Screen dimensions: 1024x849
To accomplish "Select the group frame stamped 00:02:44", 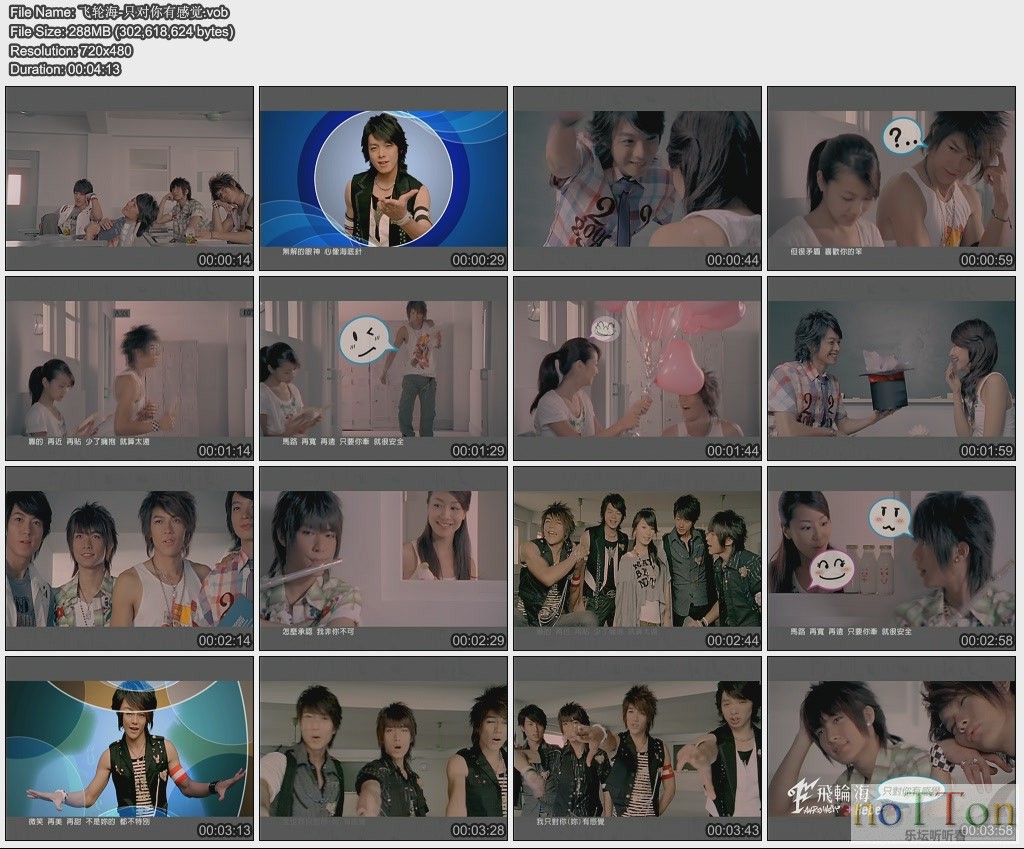I will click(x=637, y=558).
